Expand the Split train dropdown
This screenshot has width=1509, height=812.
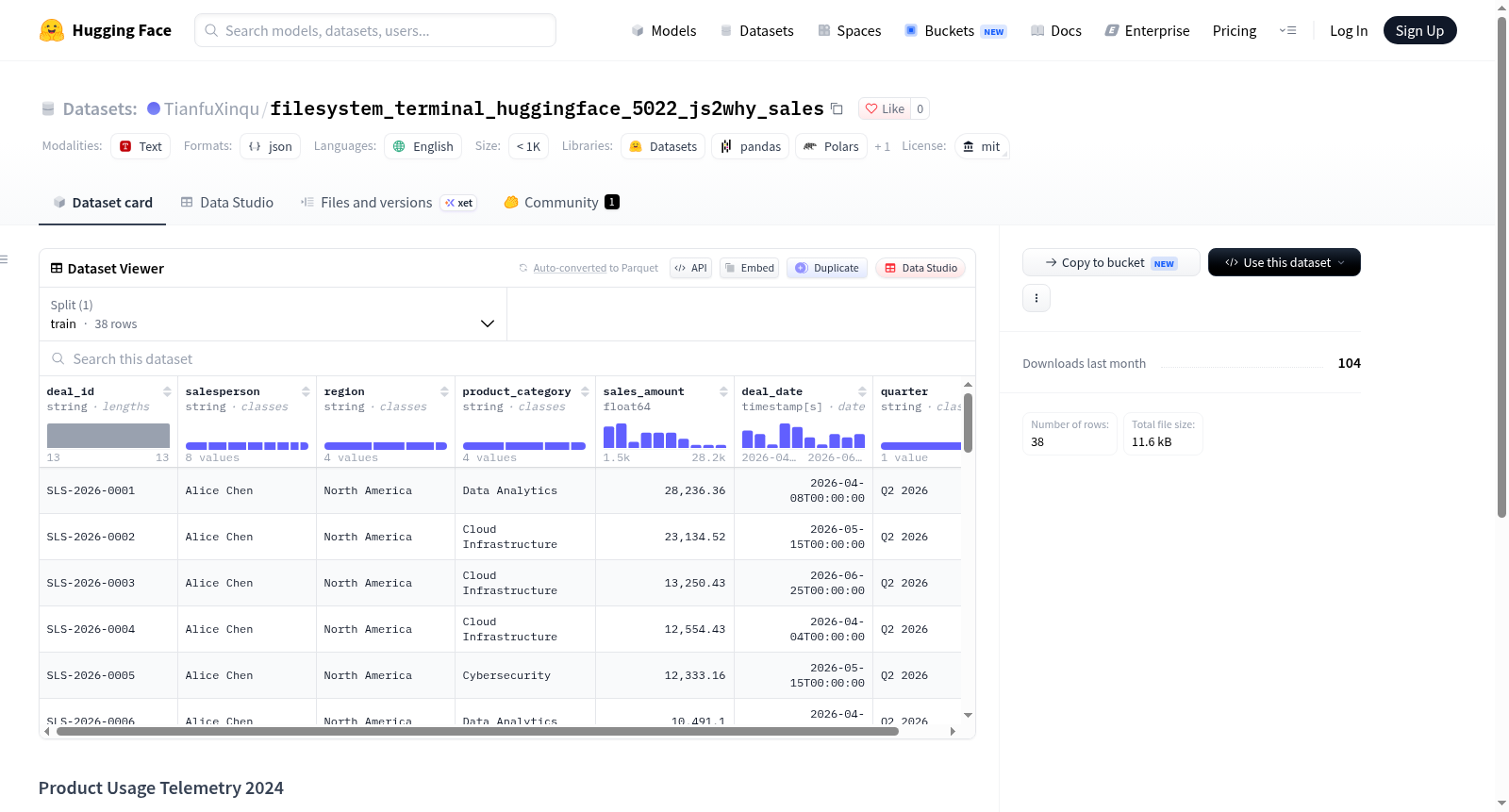pos(274,314)
